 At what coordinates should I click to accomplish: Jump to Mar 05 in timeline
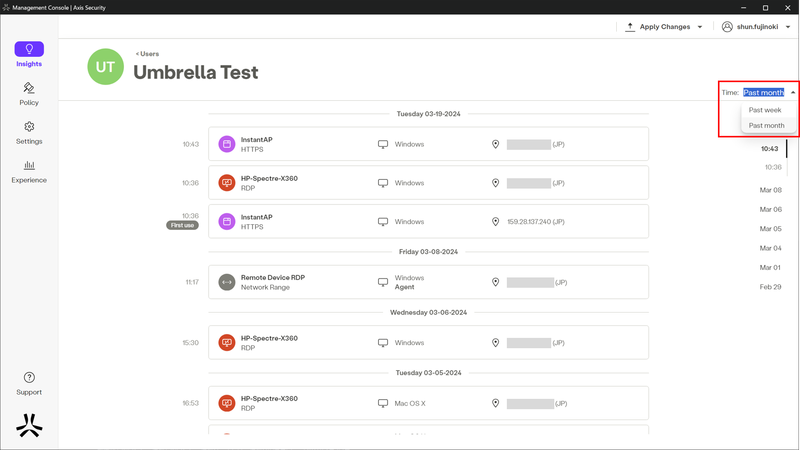coord(770,229)
